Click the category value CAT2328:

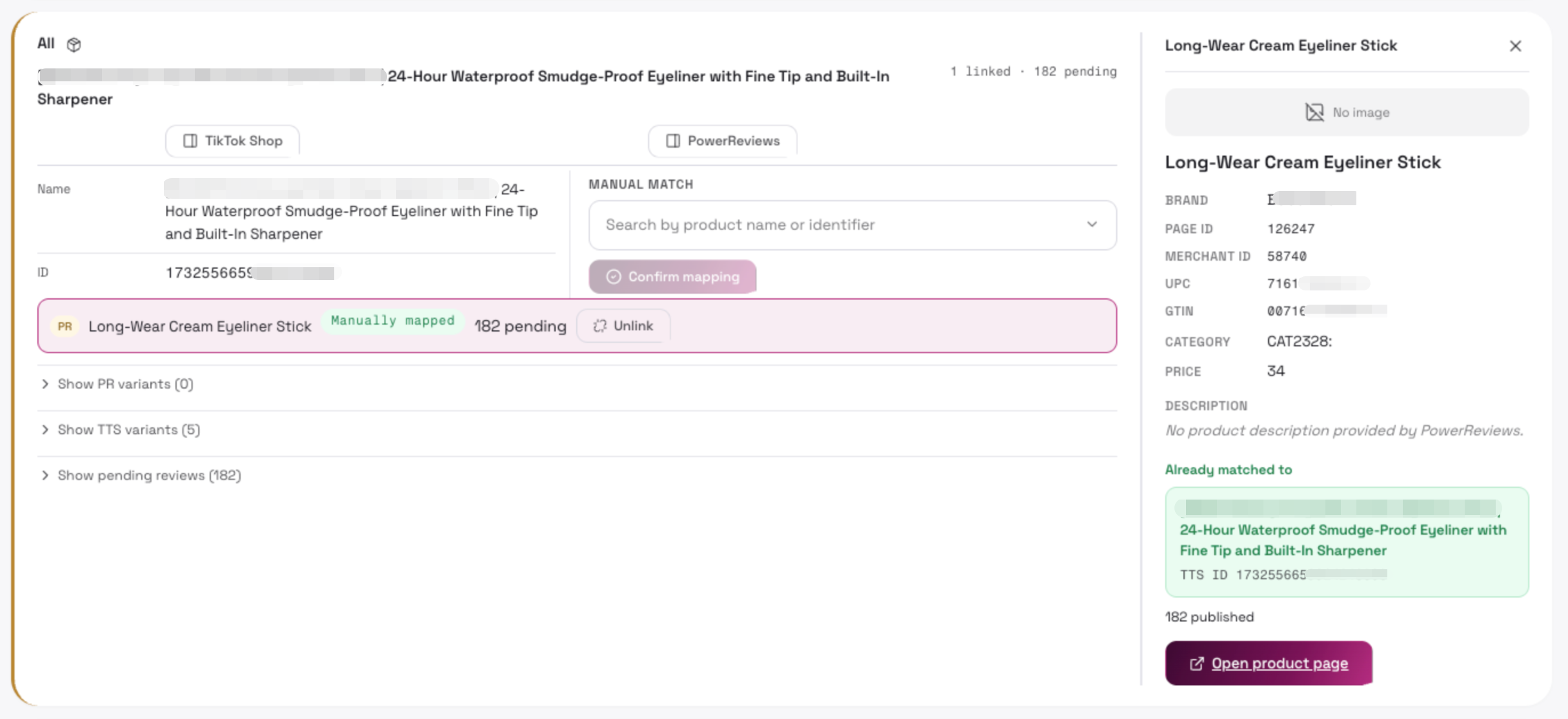click(1299, 341)
